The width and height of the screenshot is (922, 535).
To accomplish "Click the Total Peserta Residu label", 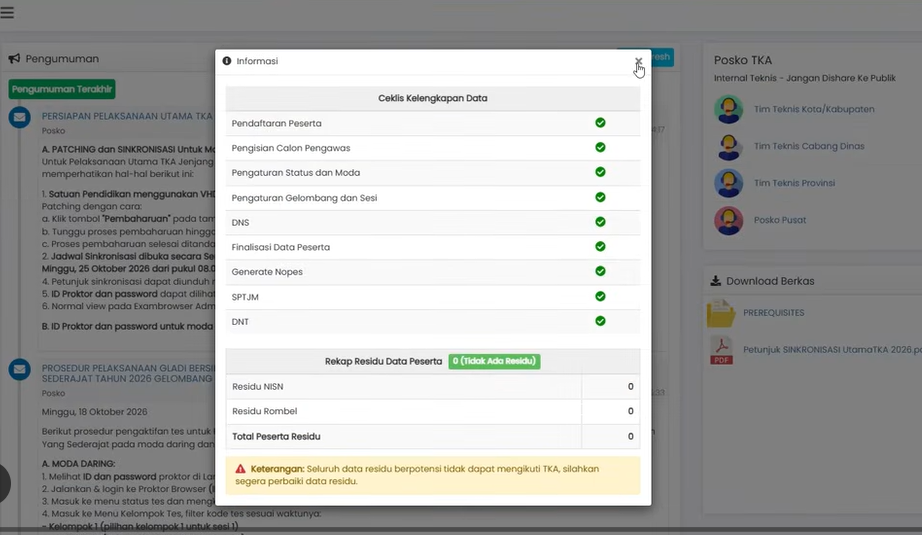I will tap(276, 437).
